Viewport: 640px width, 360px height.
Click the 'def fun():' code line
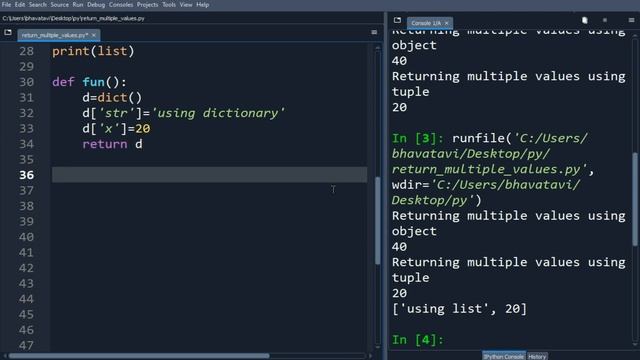(89, 82)
